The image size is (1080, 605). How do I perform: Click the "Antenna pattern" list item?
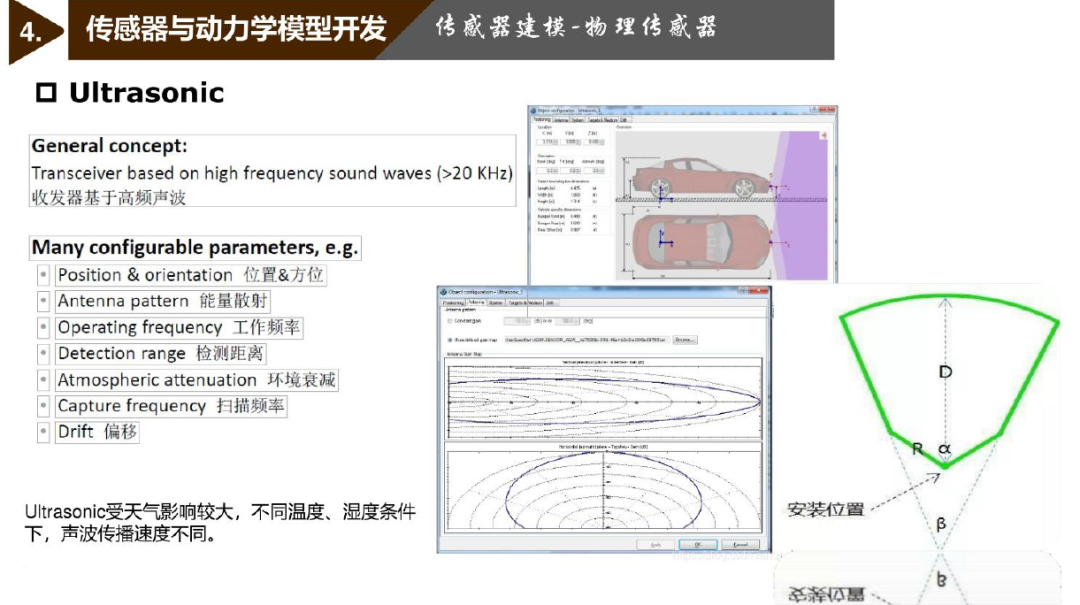click(163, 301)
